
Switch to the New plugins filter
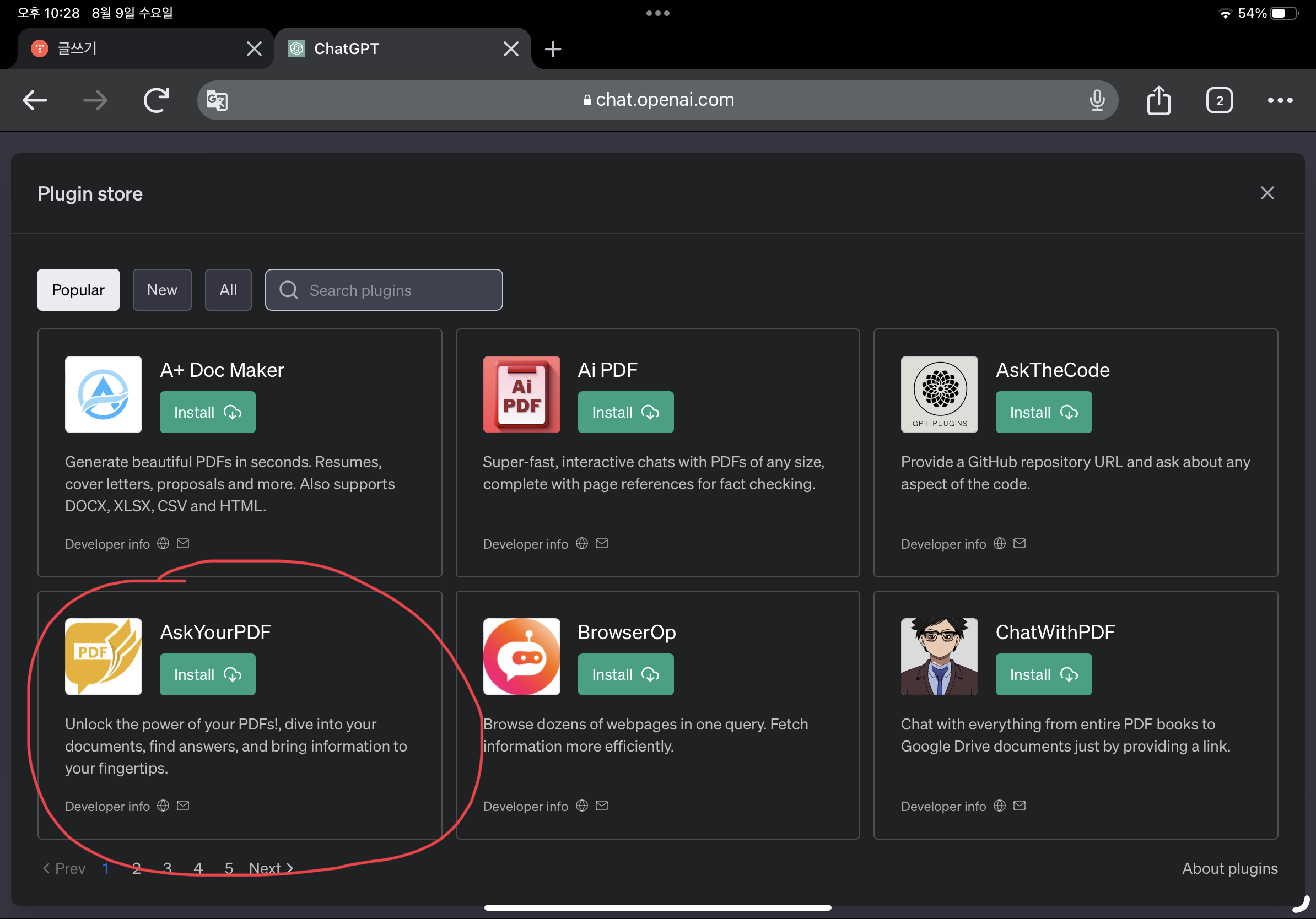point(162,290)
